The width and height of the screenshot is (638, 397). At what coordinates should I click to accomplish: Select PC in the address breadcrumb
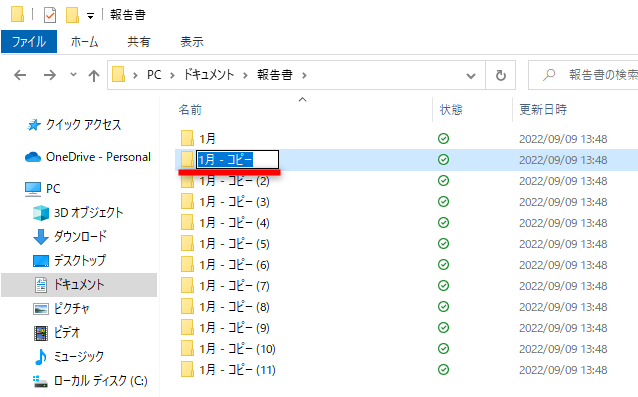coord(154,75)
